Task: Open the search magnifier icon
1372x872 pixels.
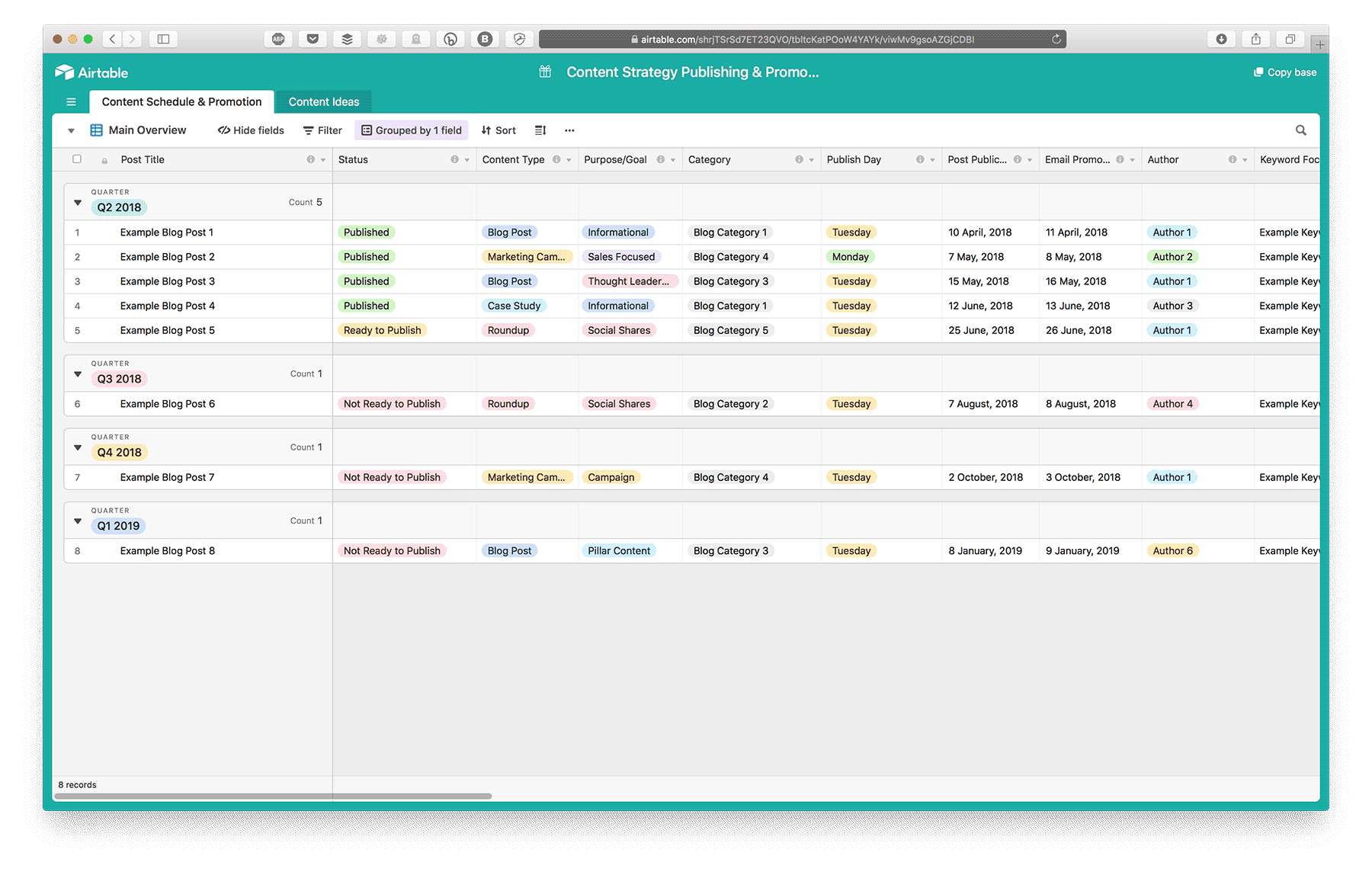Action: pos(1301,130)
